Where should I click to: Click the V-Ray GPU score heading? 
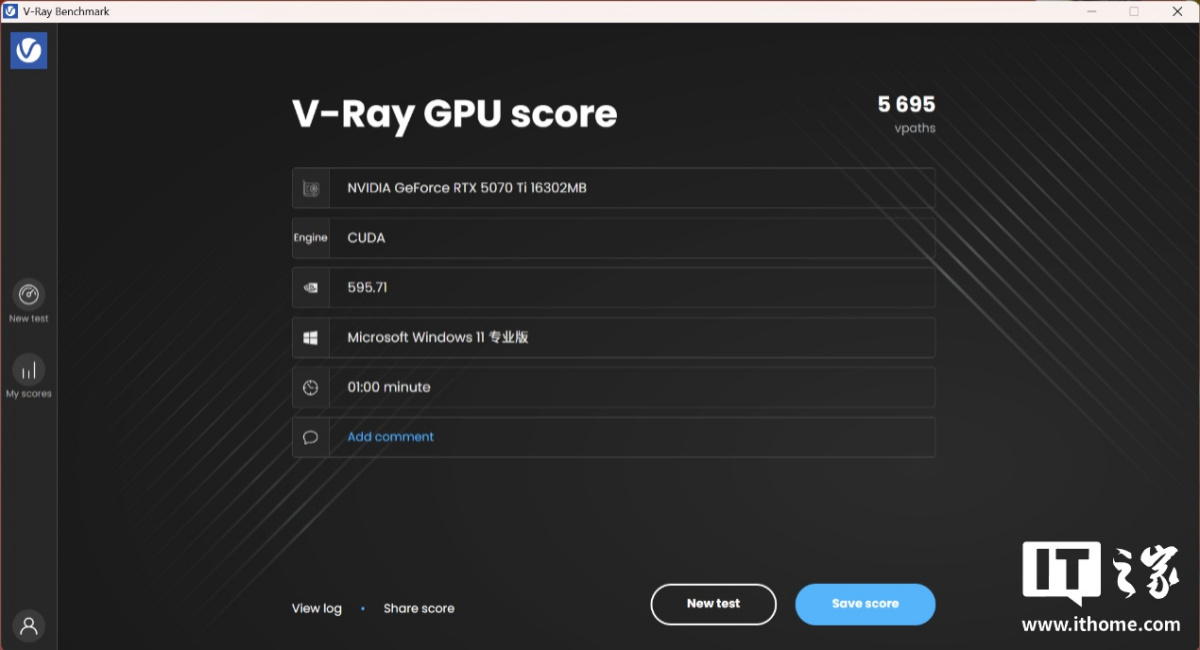455,115
